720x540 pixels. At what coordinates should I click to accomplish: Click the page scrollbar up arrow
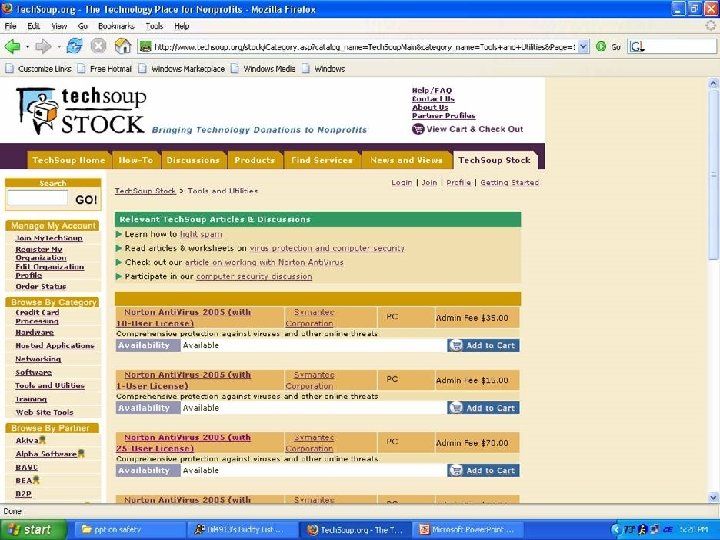pos(713,84)
